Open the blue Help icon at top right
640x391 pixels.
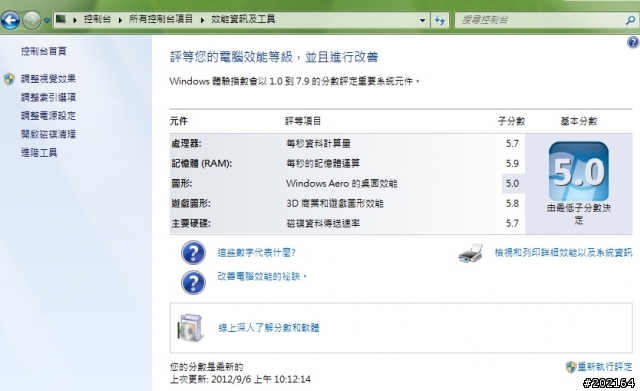[x=633, y=42]
